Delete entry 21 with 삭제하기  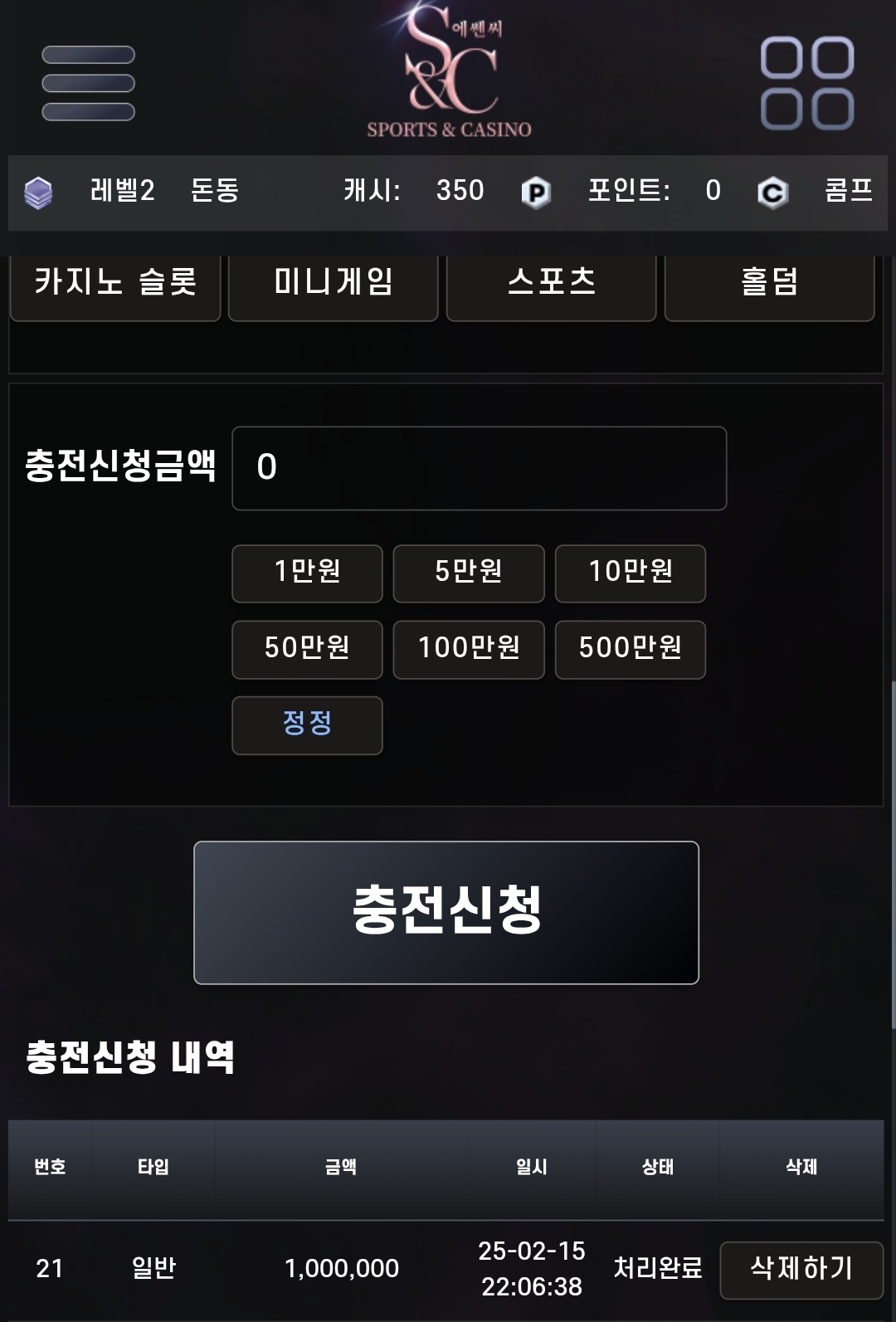pyautogui.click(x=801, y=1270)
